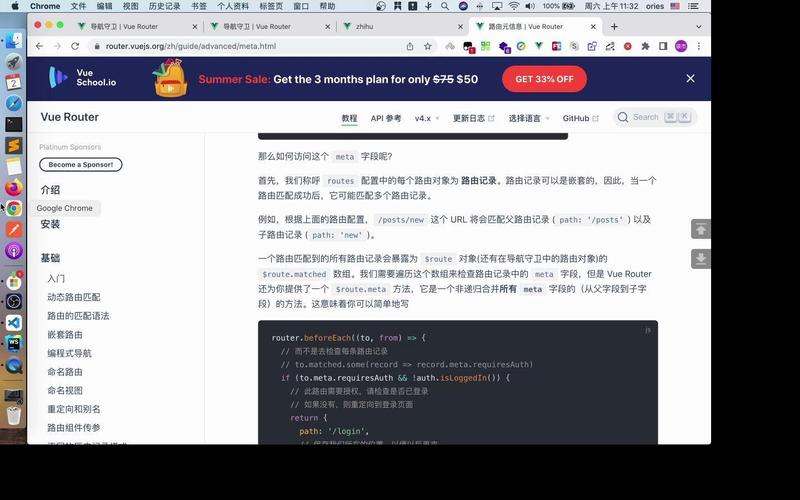Bookmark this page with the star icon
Viewport: 800px width, 500px height.
coord(428,46)
